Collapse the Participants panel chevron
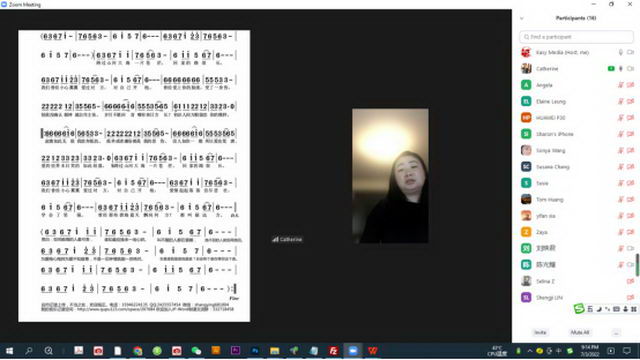 (x=522, y=18)
